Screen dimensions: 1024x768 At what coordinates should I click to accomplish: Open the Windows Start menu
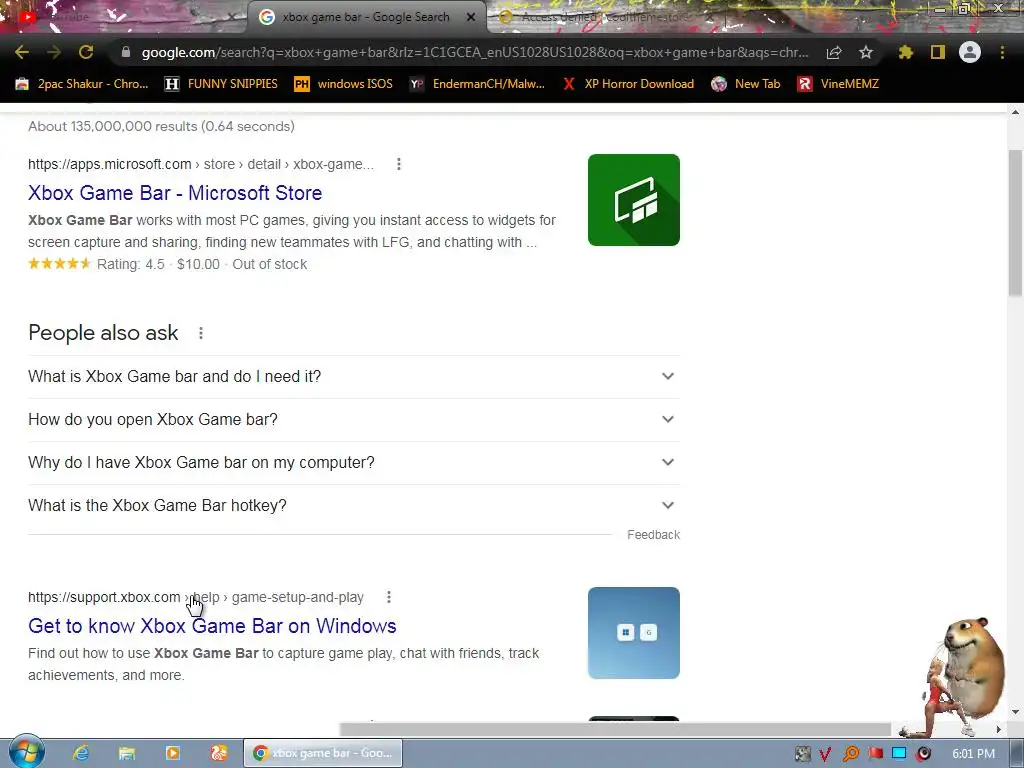click(x=25, y=752)
